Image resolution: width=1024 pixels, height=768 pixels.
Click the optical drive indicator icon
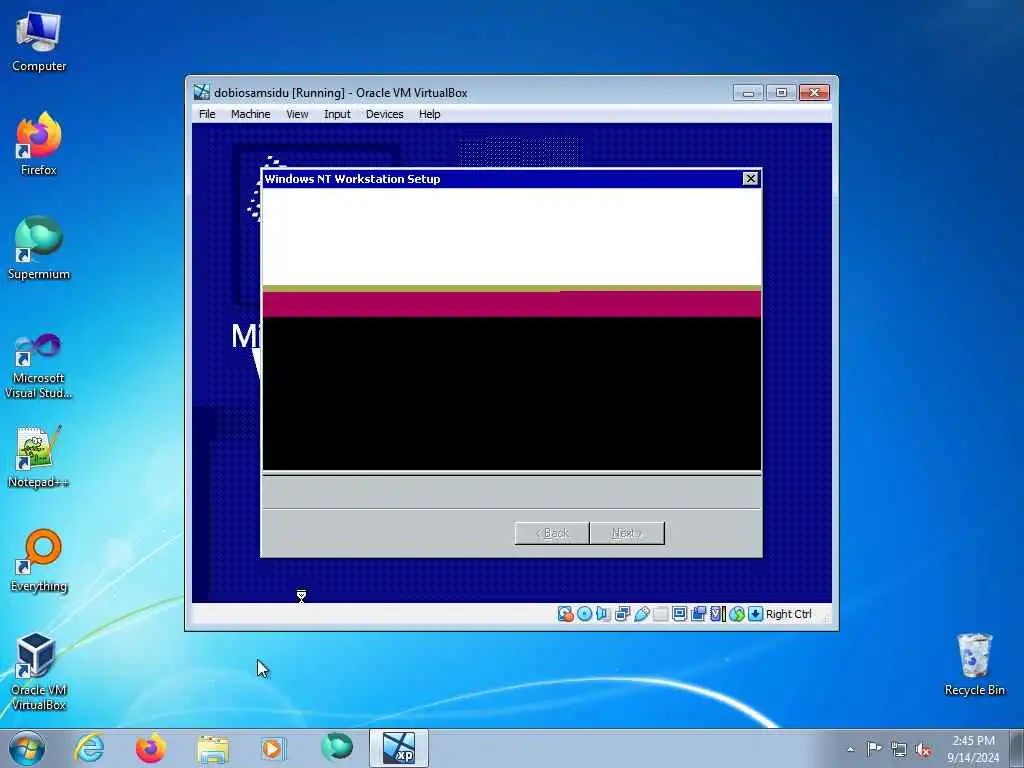click(584, 614)
